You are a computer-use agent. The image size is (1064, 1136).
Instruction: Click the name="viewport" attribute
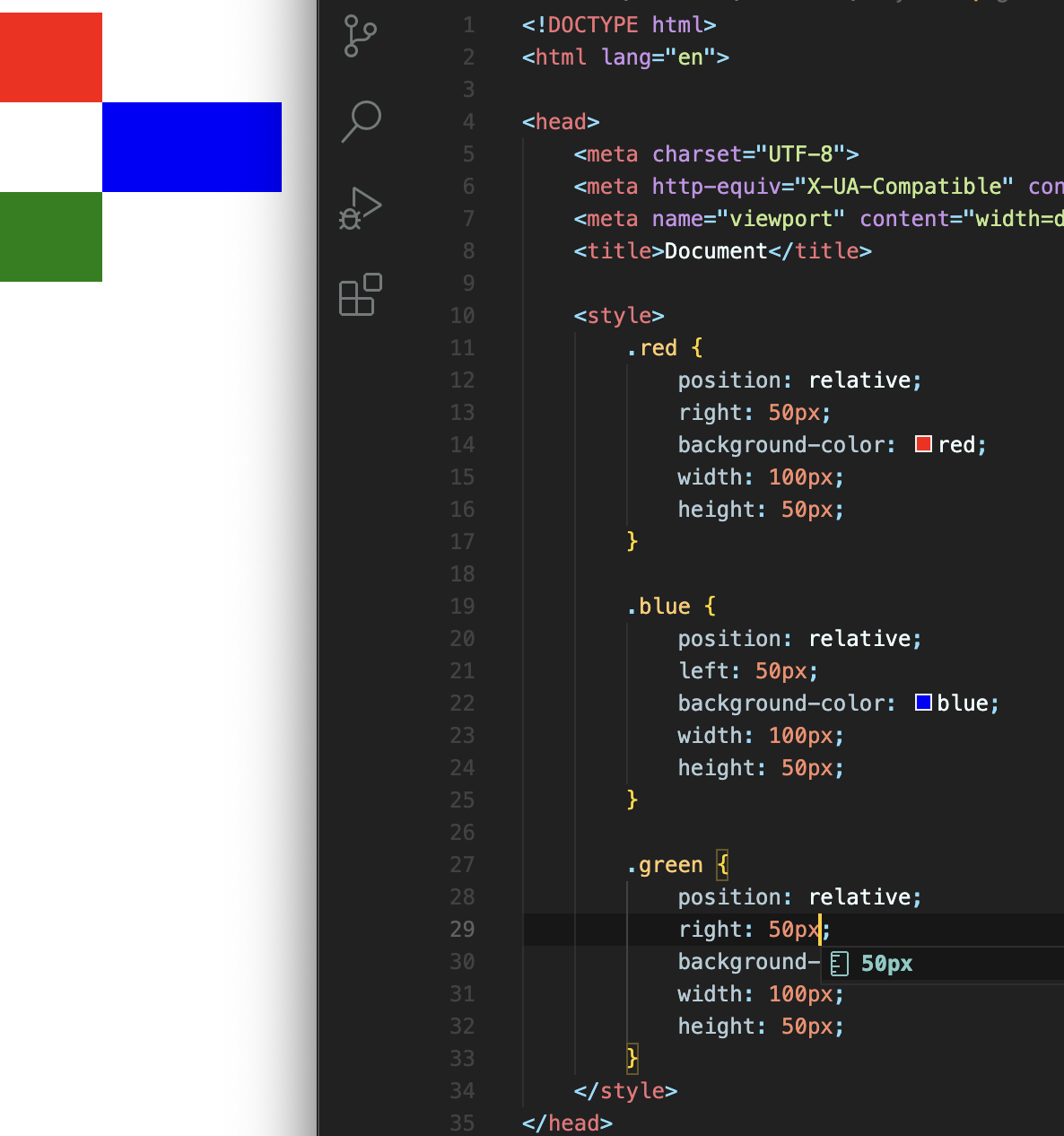(748, 219)
